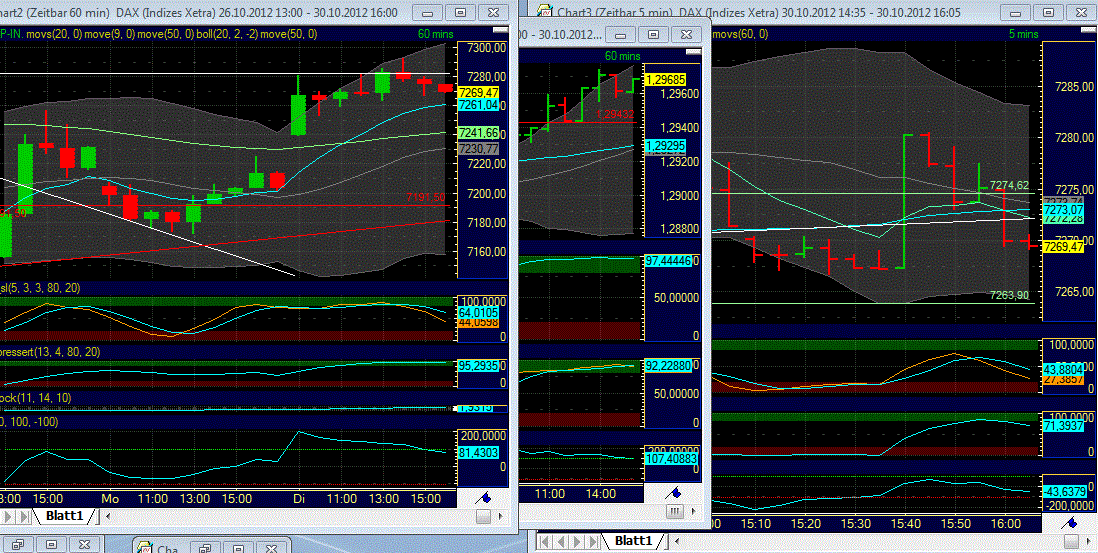Select the Blatt1 tab in Chart2

(x=64, y=517)
